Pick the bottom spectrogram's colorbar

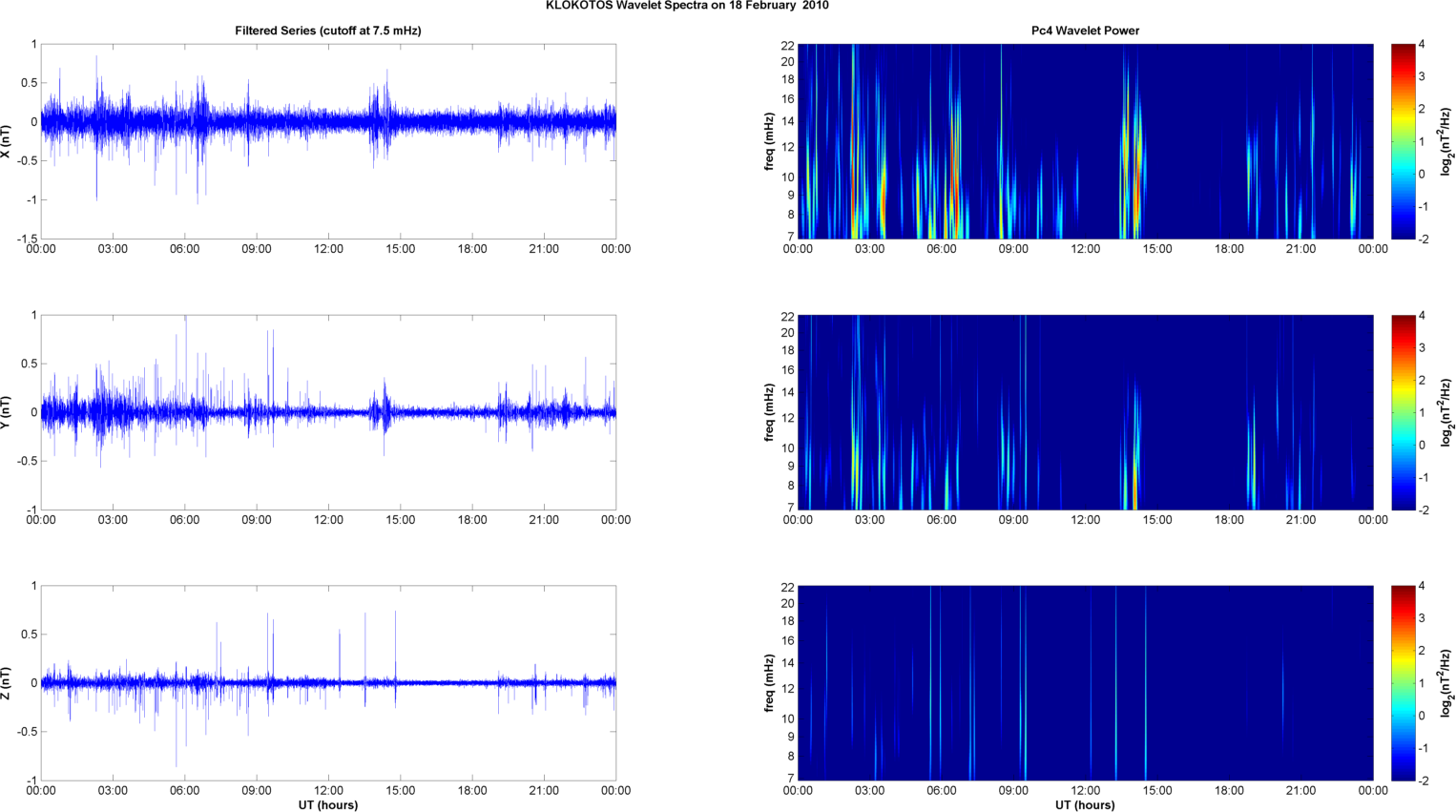pos(1403,683)
